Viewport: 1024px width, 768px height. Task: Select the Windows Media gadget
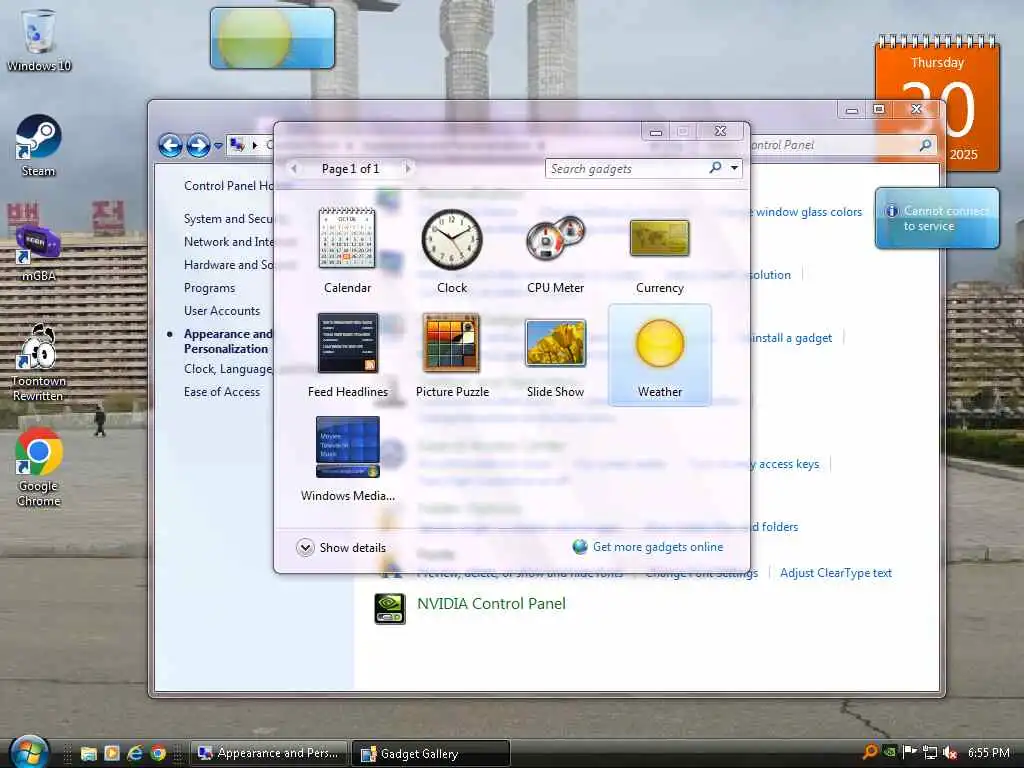[347, 458]
